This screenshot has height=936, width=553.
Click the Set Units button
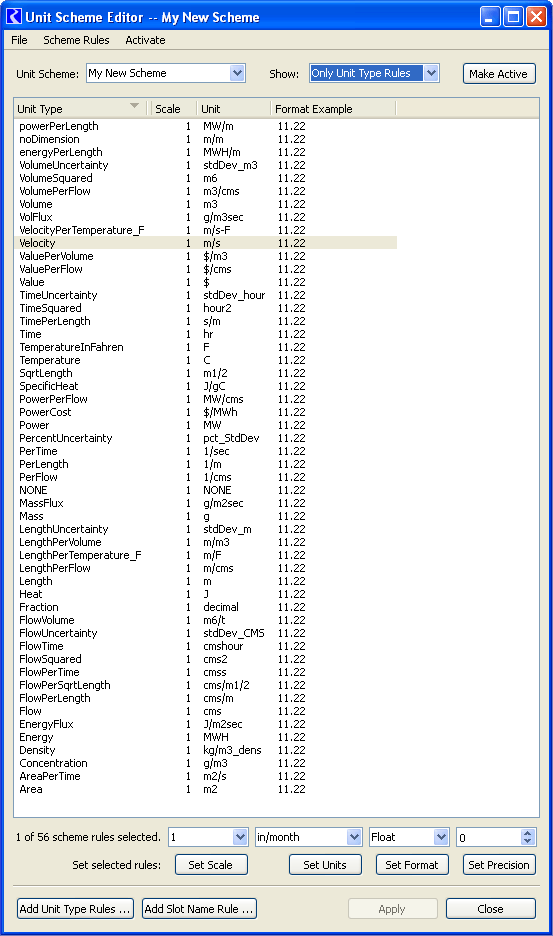[x=325, y=865]
